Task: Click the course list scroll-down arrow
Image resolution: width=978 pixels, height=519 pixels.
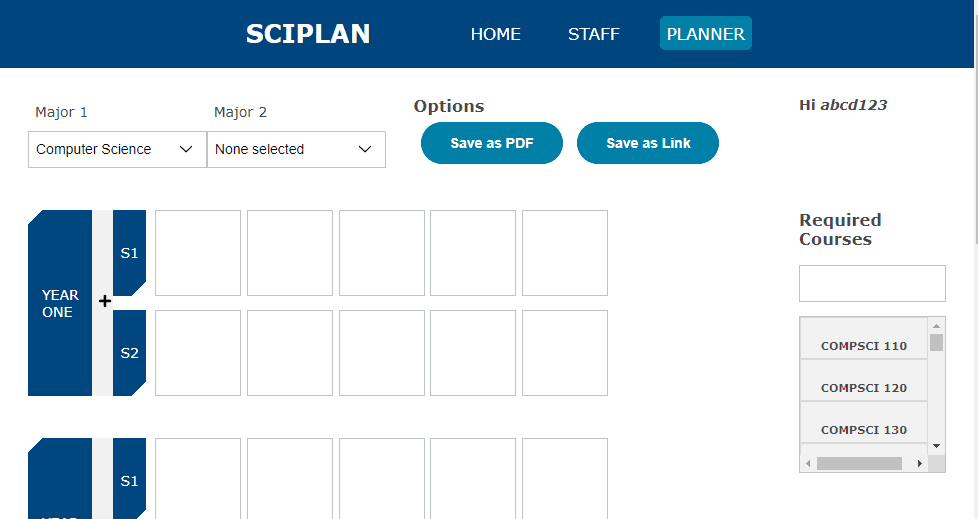Action: (x=937, y=446)
